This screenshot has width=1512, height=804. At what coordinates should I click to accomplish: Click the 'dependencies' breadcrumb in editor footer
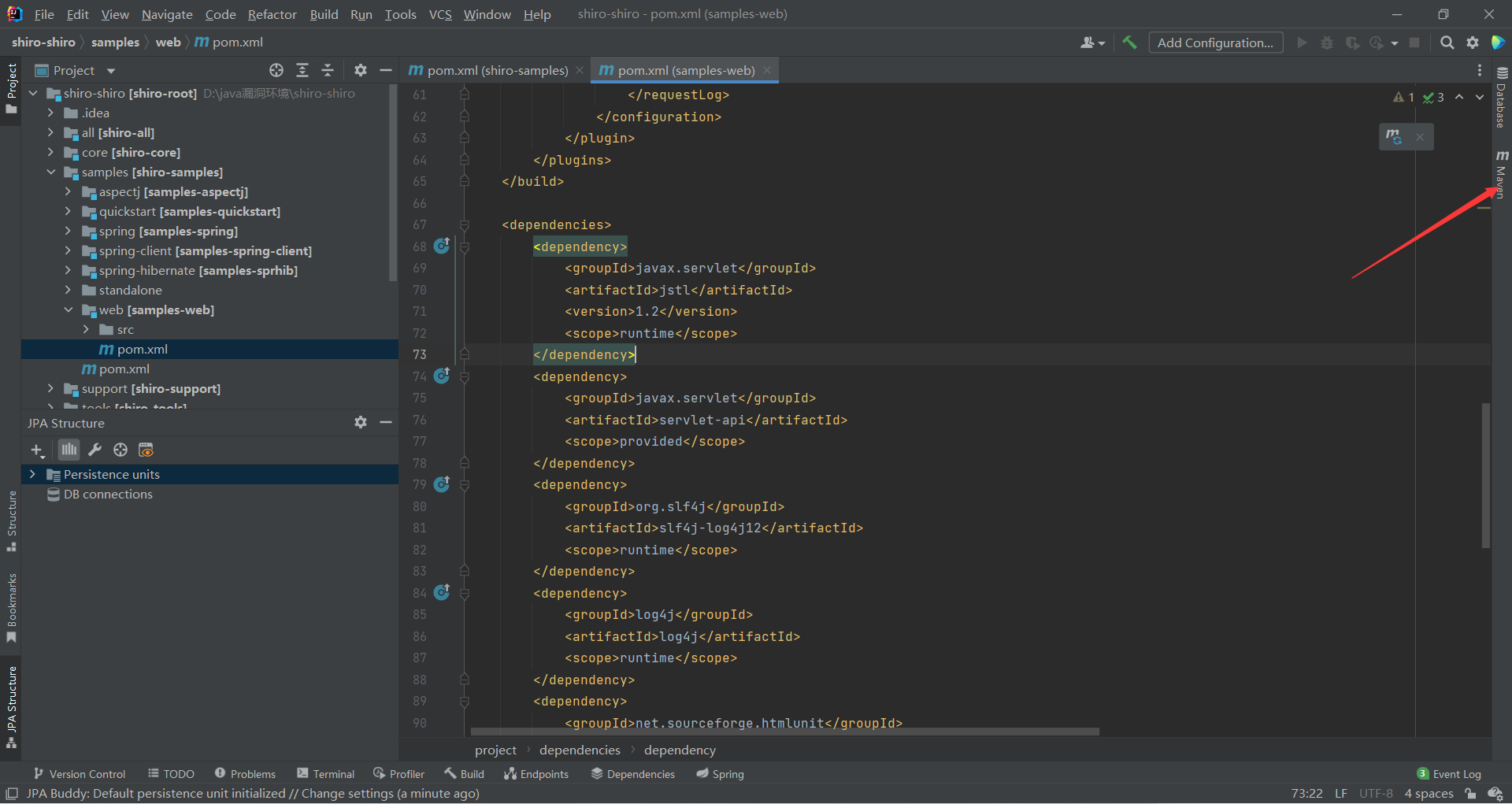tap(580, 750)
